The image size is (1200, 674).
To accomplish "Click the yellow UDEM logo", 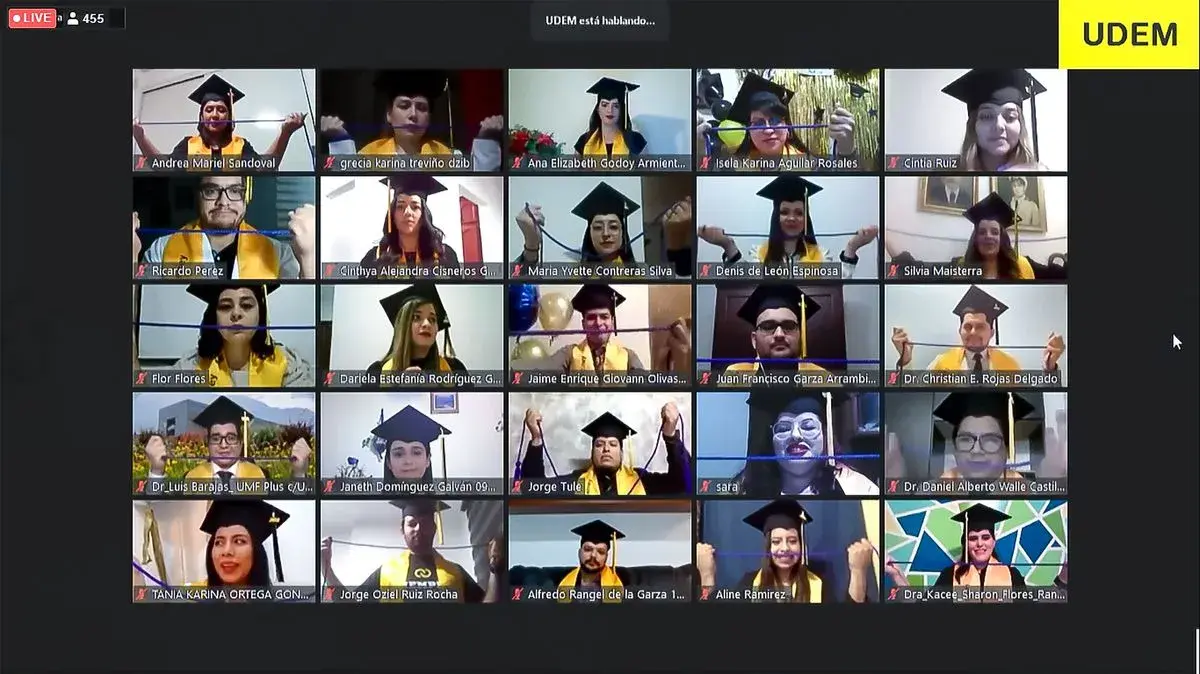I will coord(1129,34).
